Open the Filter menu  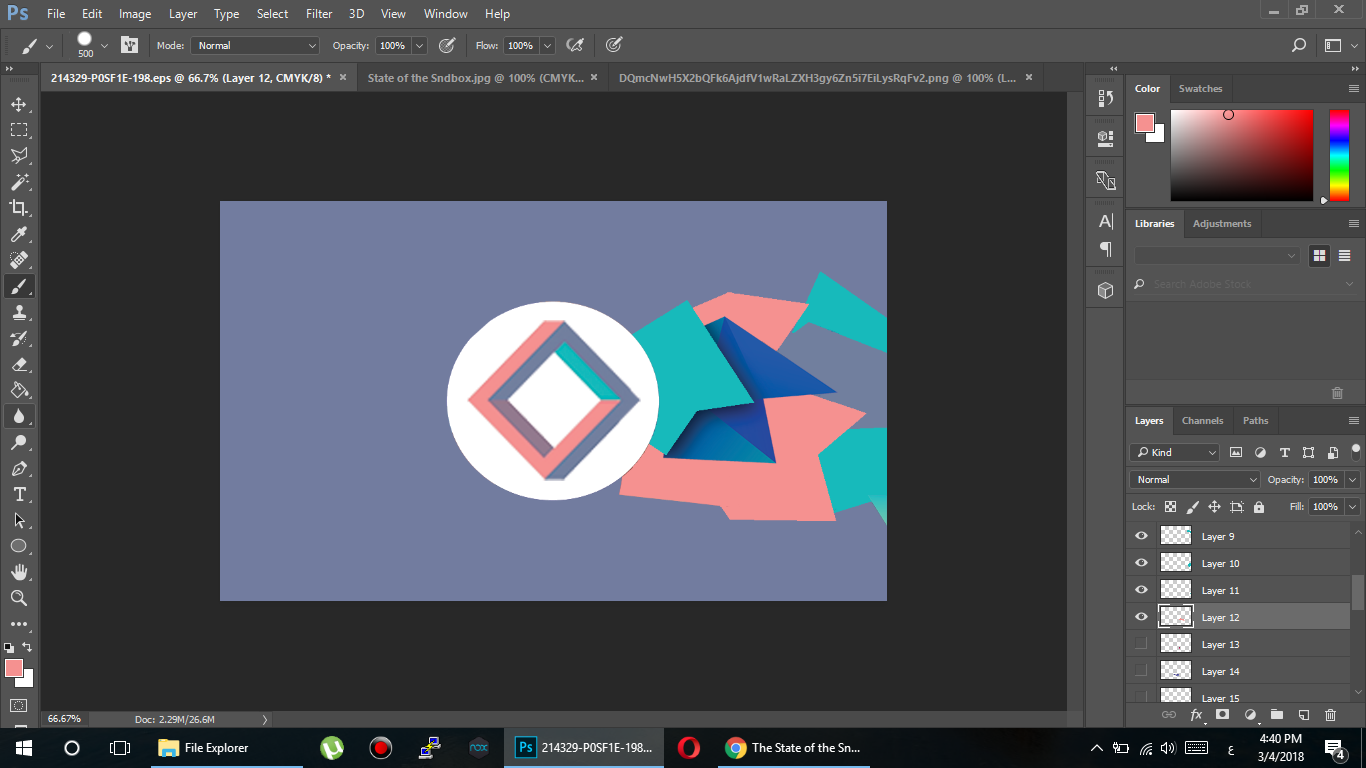tap(318, 13)
